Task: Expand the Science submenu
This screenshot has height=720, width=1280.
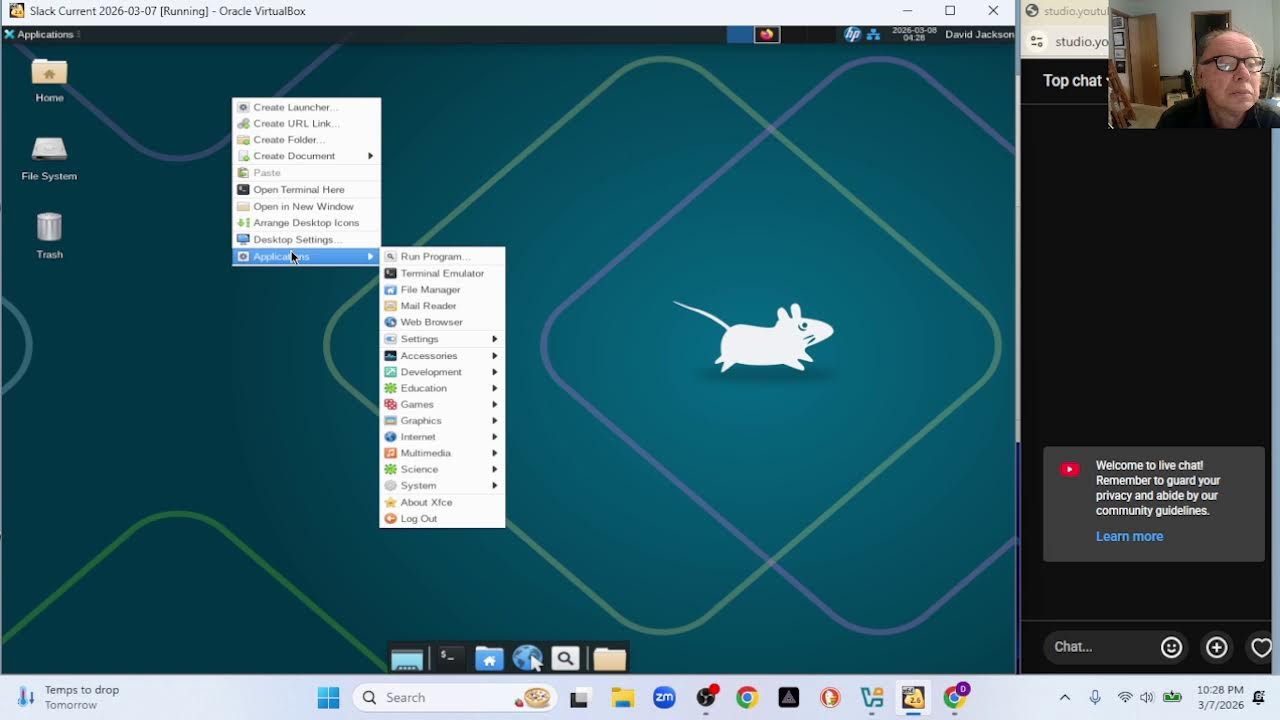Action: coord(442,469)
